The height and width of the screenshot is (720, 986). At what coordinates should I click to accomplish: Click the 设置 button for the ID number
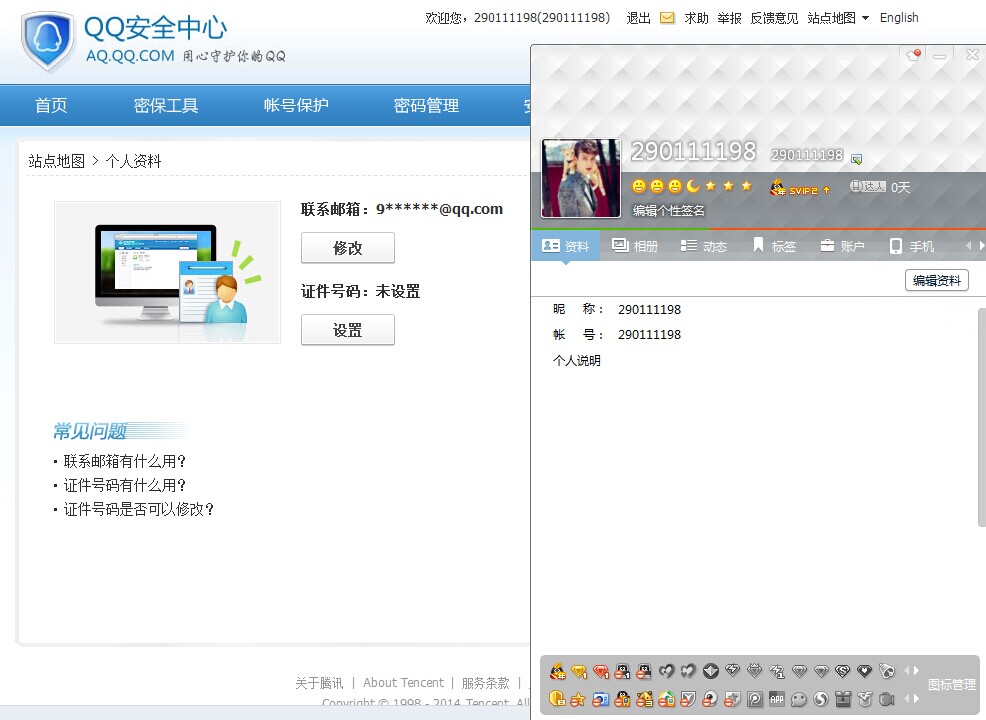point(348,330)
